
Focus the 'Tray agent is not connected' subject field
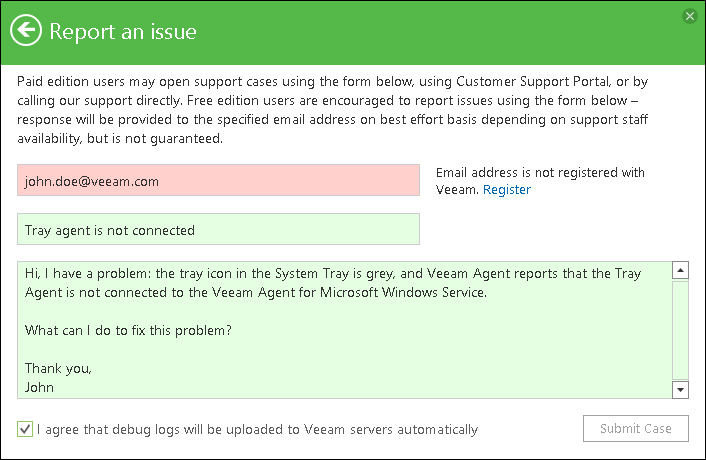click(218, 230)
